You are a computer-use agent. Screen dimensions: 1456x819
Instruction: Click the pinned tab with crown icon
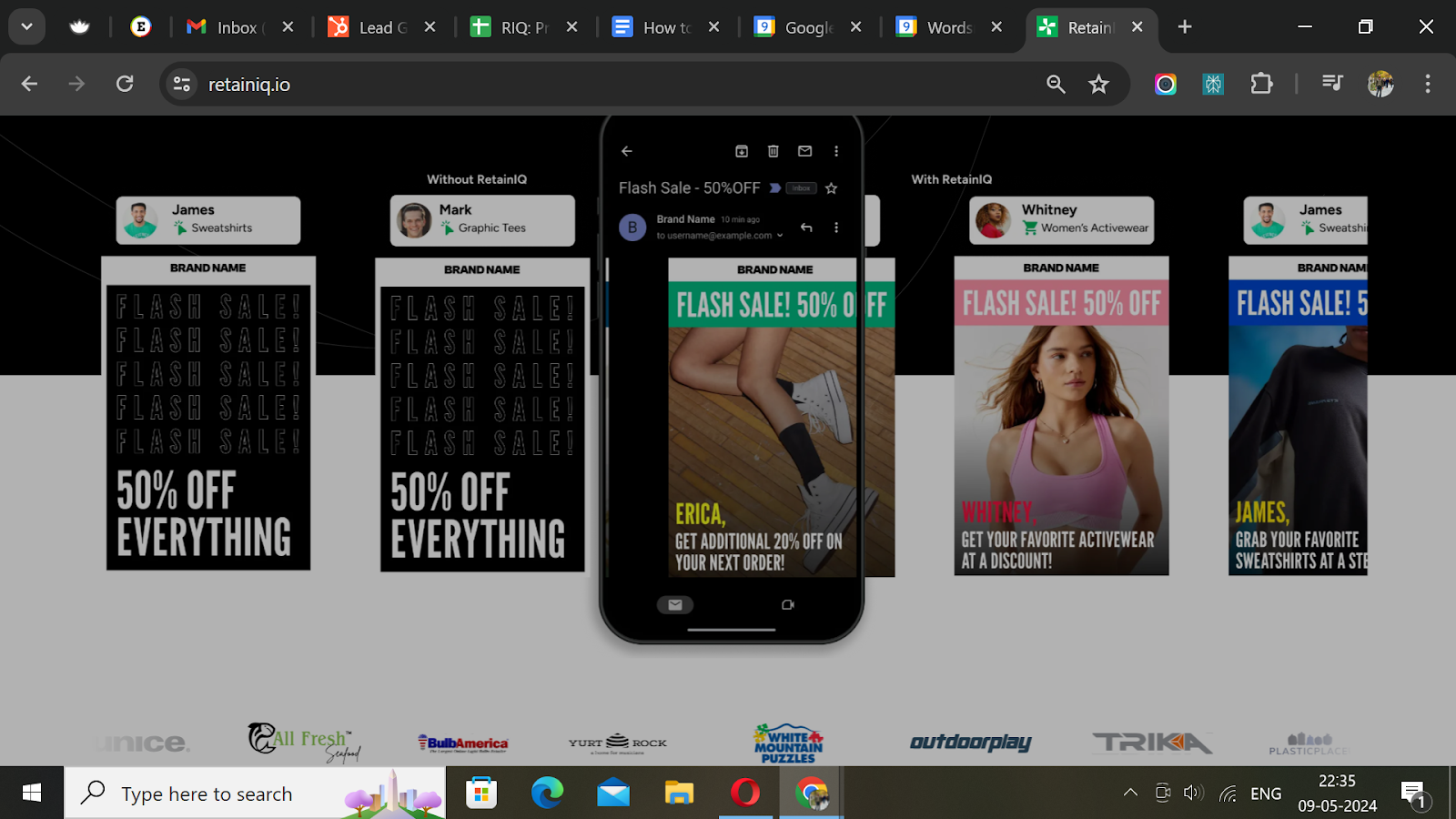(x=80, y=27)
